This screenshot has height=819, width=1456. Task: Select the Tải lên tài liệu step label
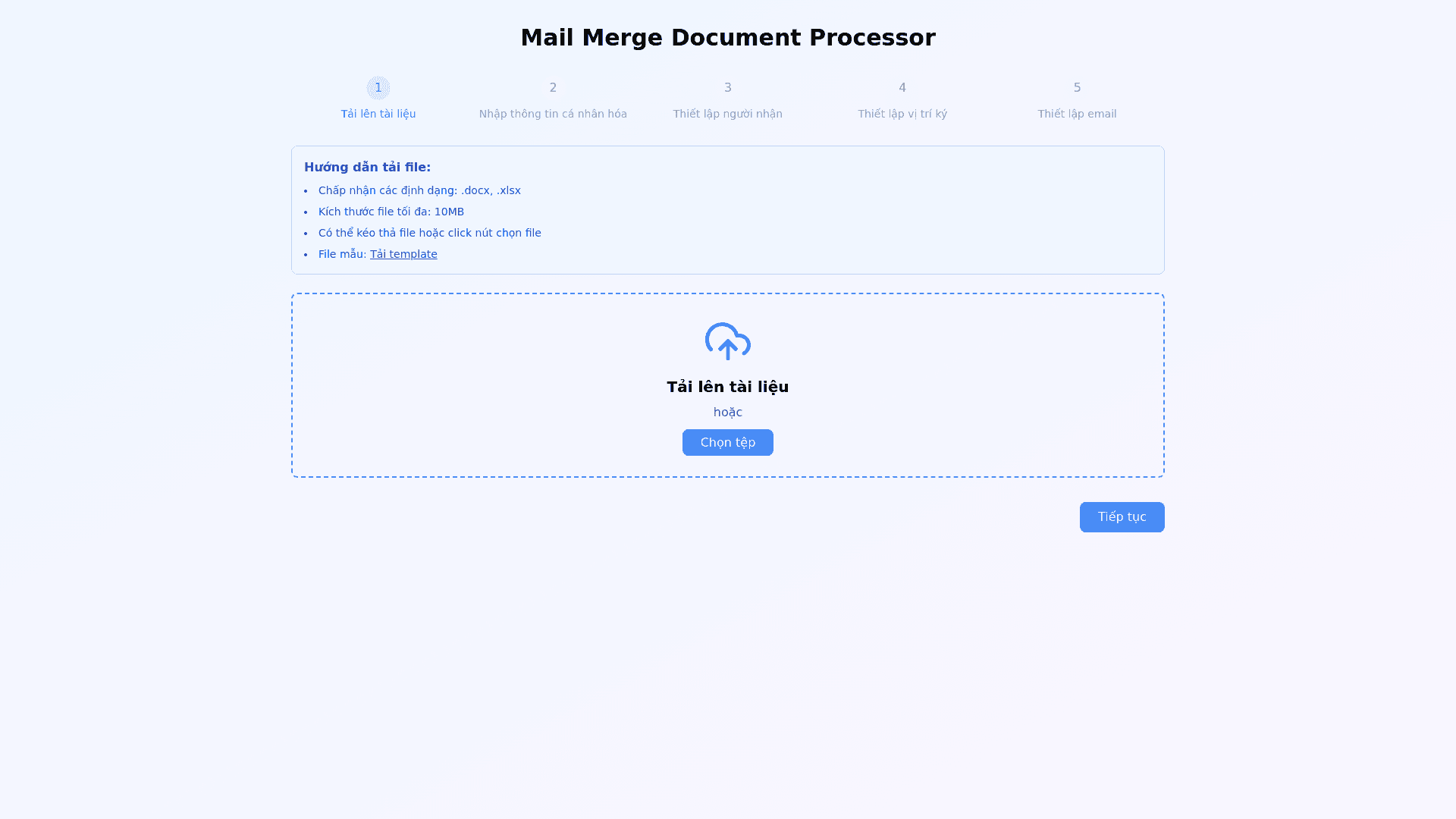coord(378,114)
